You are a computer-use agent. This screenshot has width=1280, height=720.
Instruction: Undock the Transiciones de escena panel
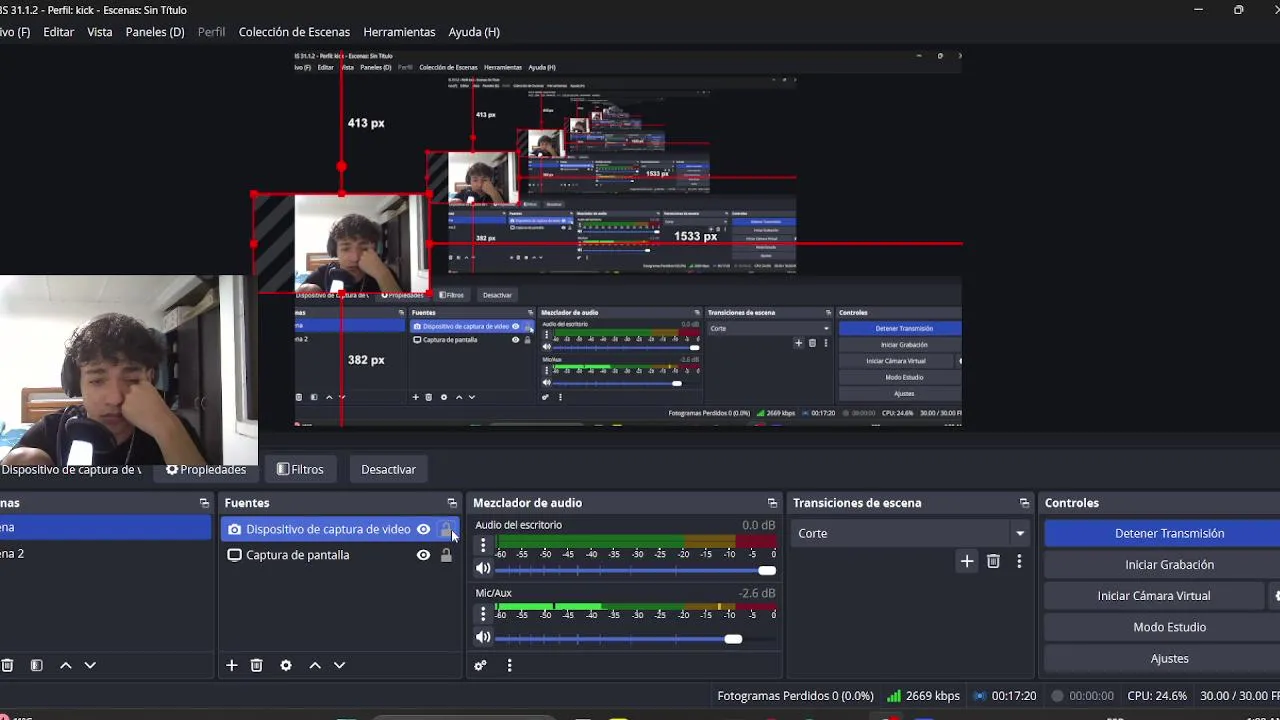(1024, 503)
